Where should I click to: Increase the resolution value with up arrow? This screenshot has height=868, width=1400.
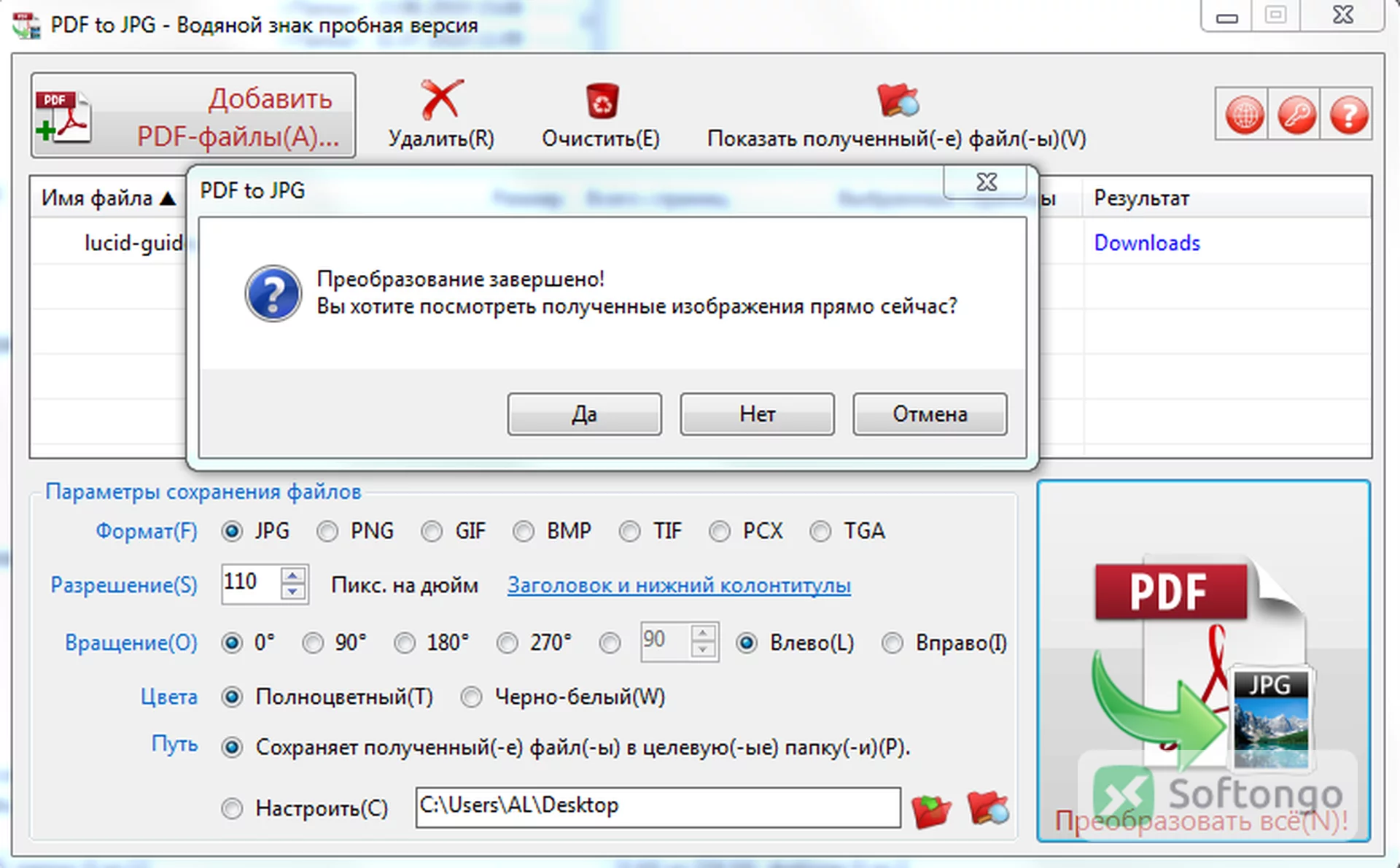292,576
